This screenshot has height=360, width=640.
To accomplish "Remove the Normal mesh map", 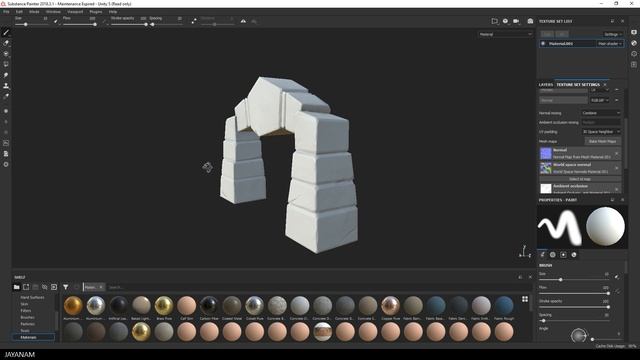I will pos(616,153).
